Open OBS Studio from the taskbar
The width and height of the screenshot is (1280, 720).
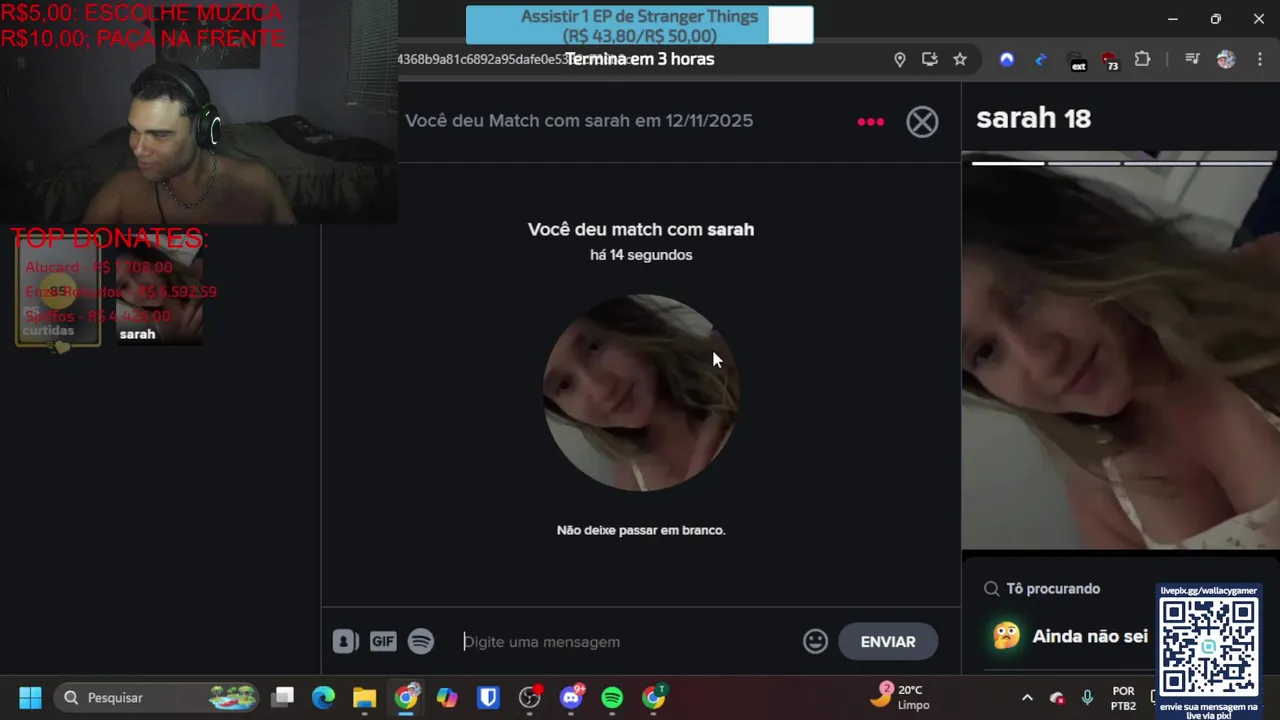(530, 697)
